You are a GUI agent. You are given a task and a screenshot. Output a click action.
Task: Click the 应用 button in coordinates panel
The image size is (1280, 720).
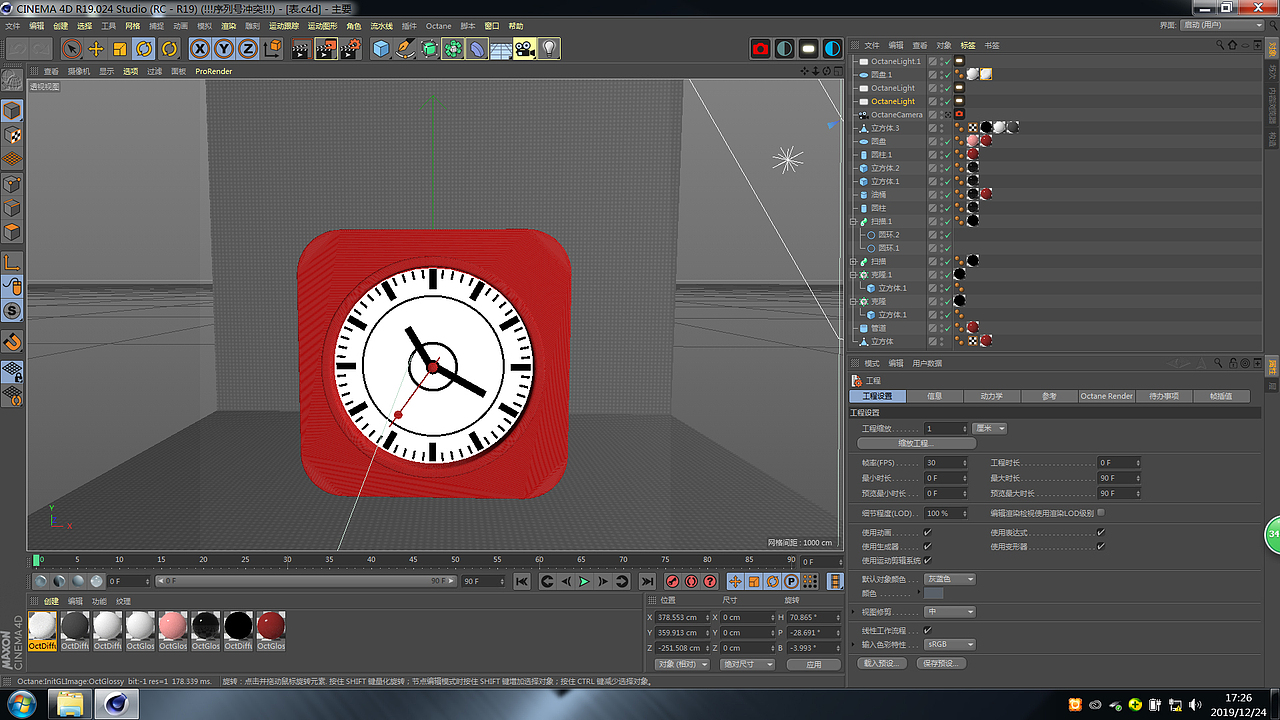814,664
